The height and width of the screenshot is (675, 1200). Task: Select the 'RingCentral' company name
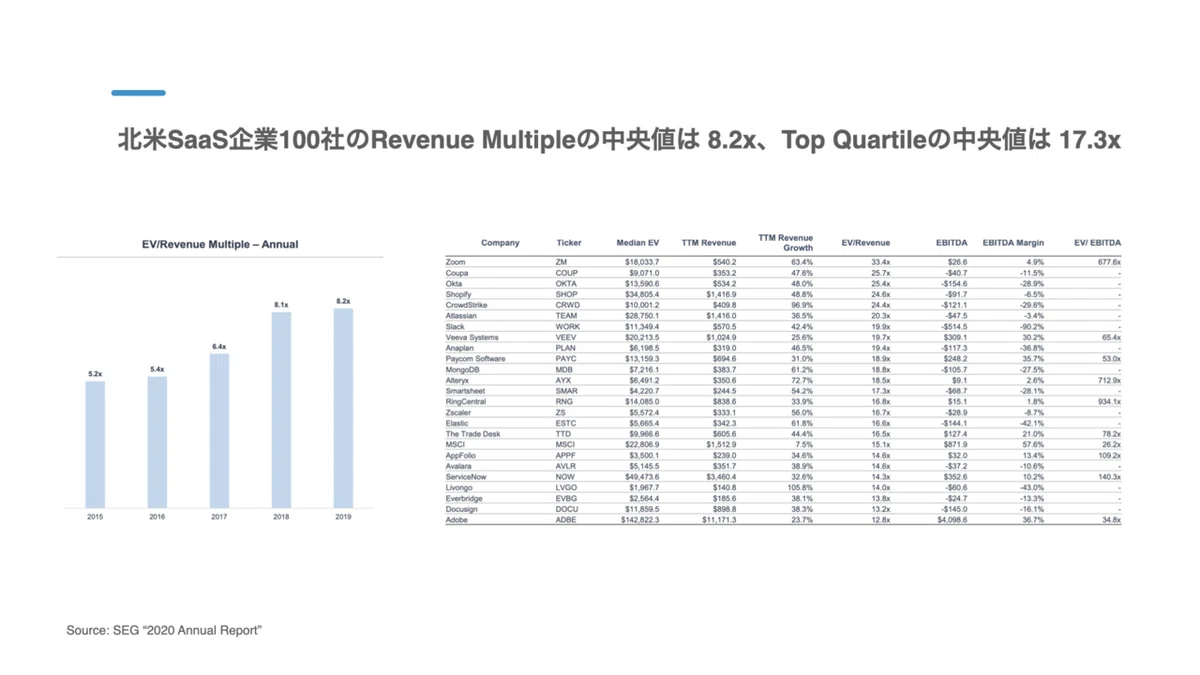coord(466,402)
